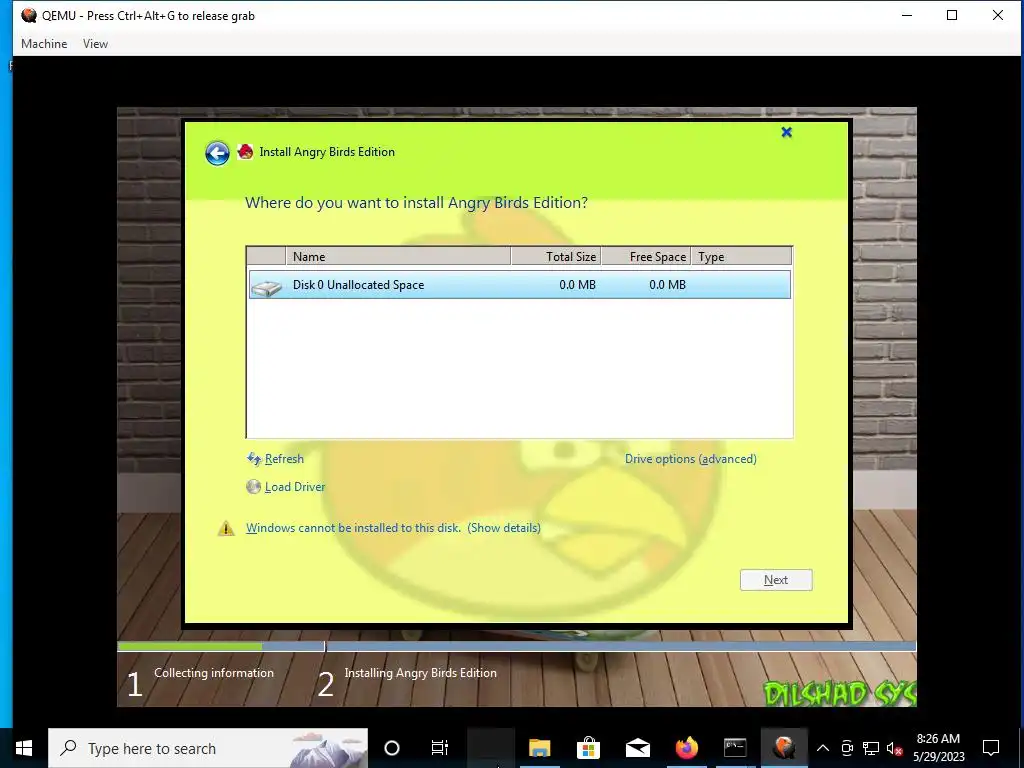Viewport: 1024px width, 768px height.
Task: Open the notification center icon
Action: click(x=991, y=748)
